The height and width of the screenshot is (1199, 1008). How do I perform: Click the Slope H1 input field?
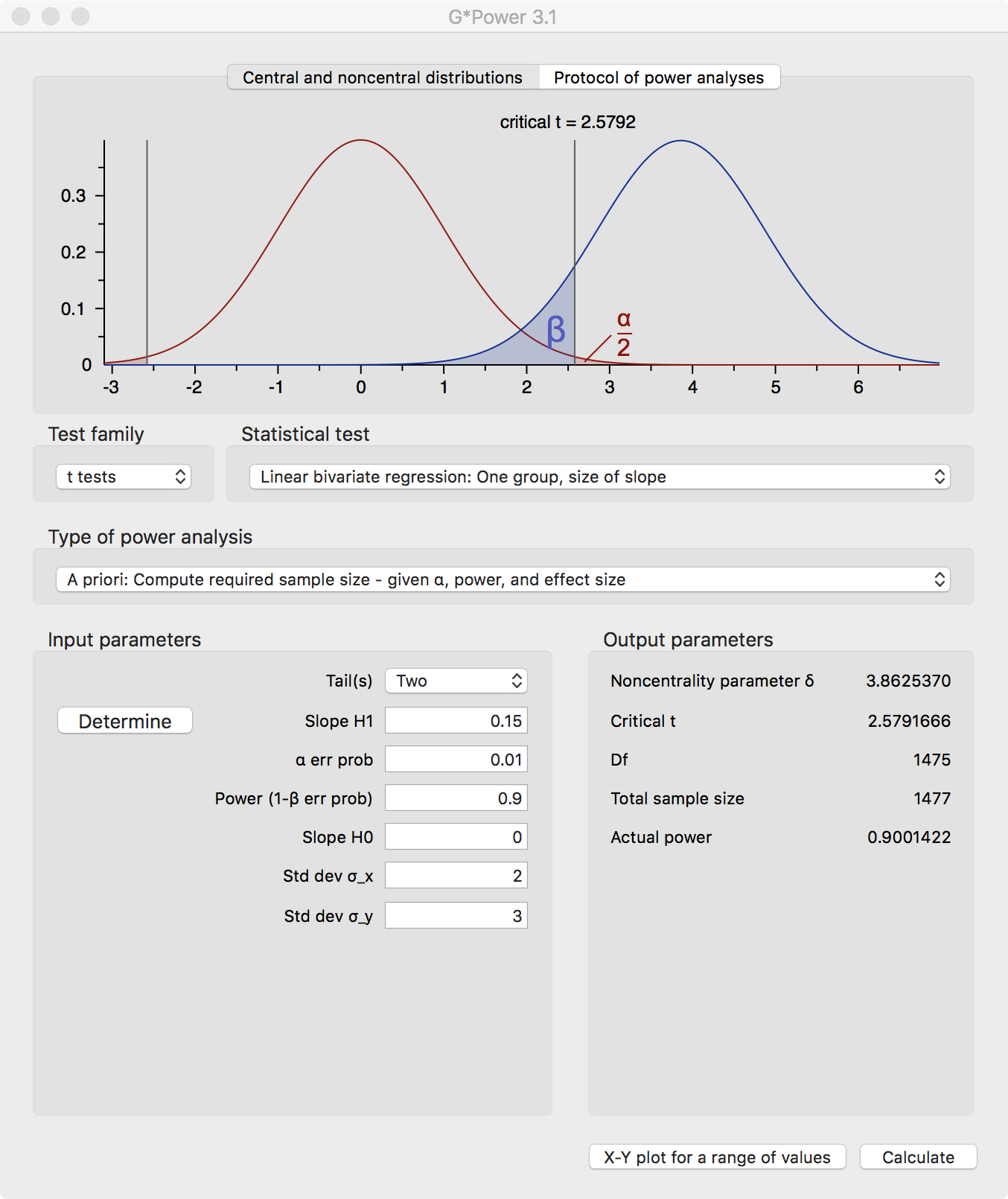456,721
